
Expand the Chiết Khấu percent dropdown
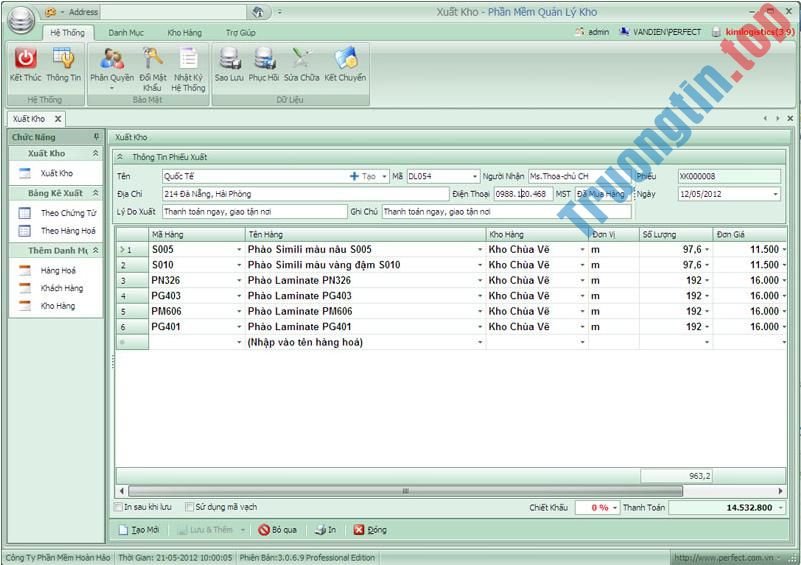(615, 508)
